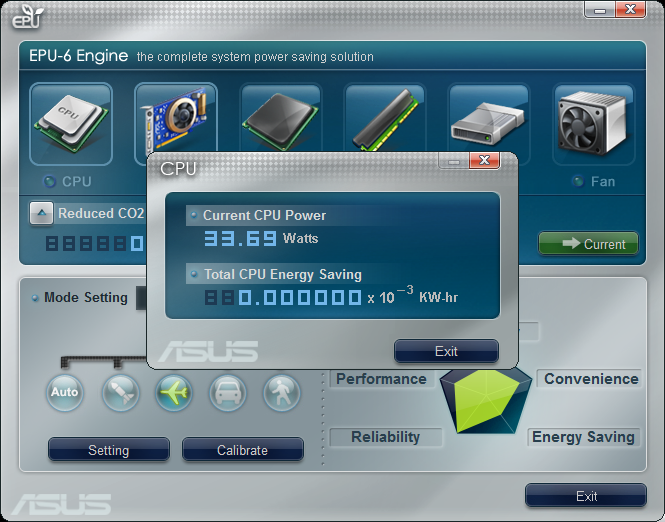Switch to Auto mode
The height and width of the screenshot is (522, 665).
[x=64, y=392]
